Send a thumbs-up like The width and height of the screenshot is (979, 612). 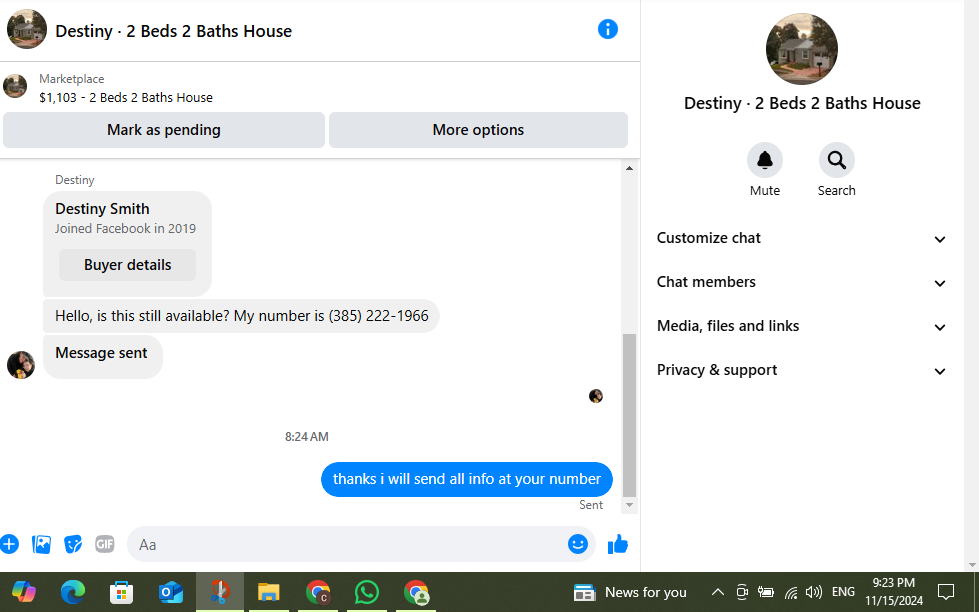pyautogui.click(x=617, y=544)
